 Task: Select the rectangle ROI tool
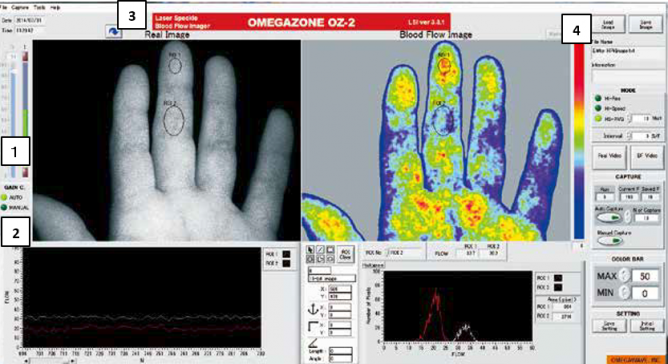330,250
